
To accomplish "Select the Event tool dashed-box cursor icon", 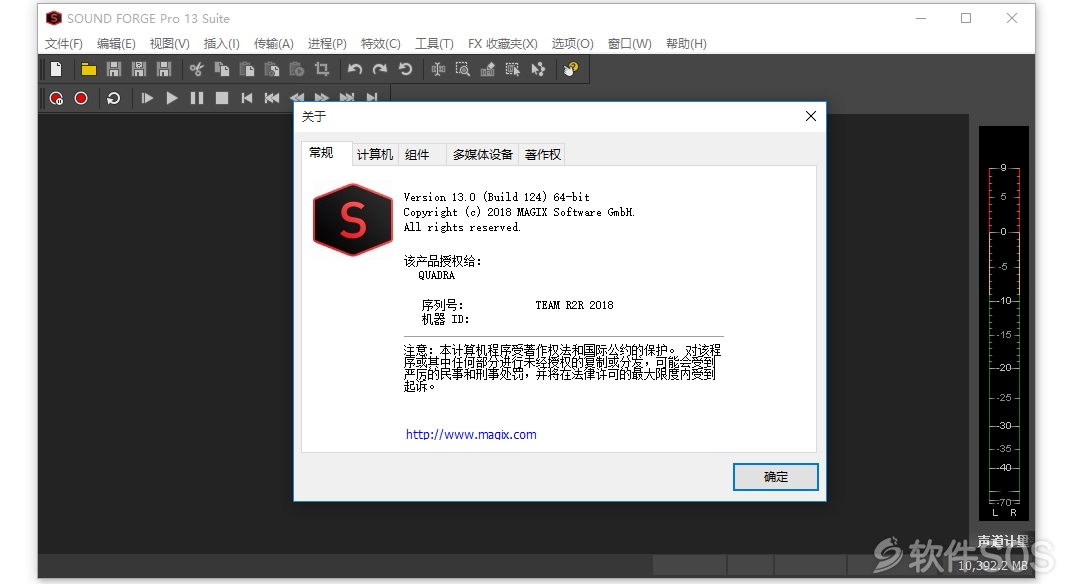I will pos(512,69).
